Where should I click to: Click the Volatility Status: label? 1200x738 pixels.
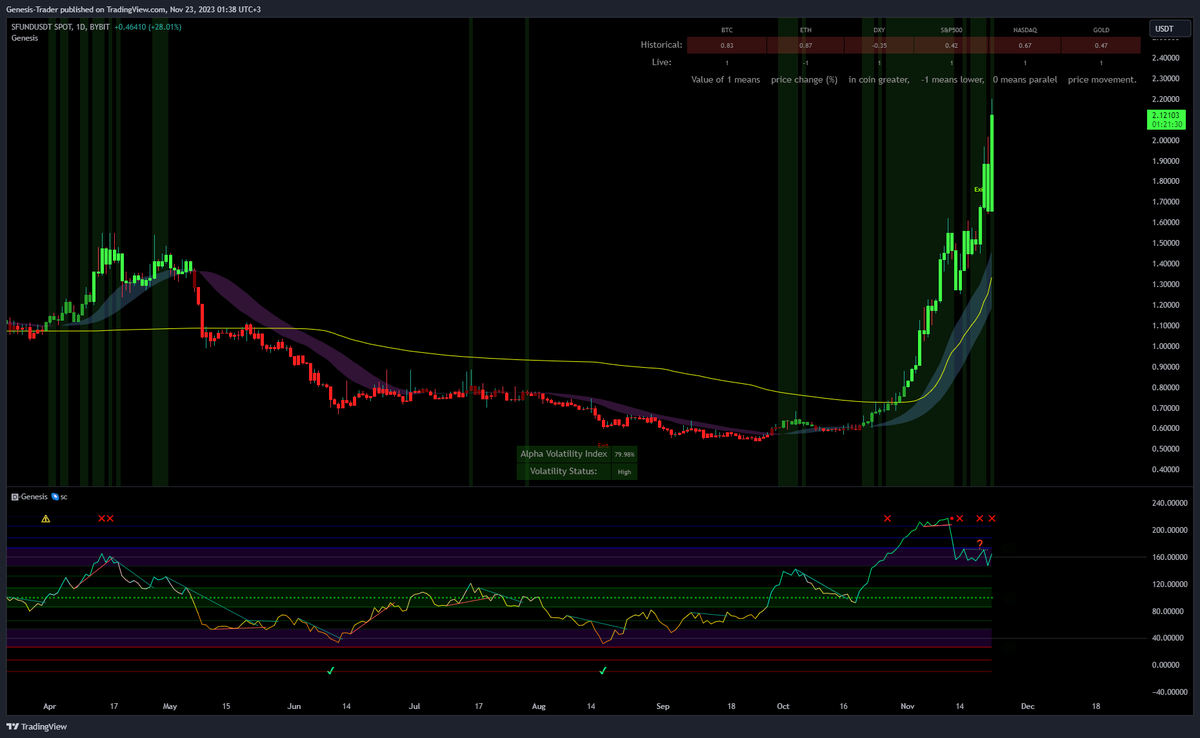(563, 471)
